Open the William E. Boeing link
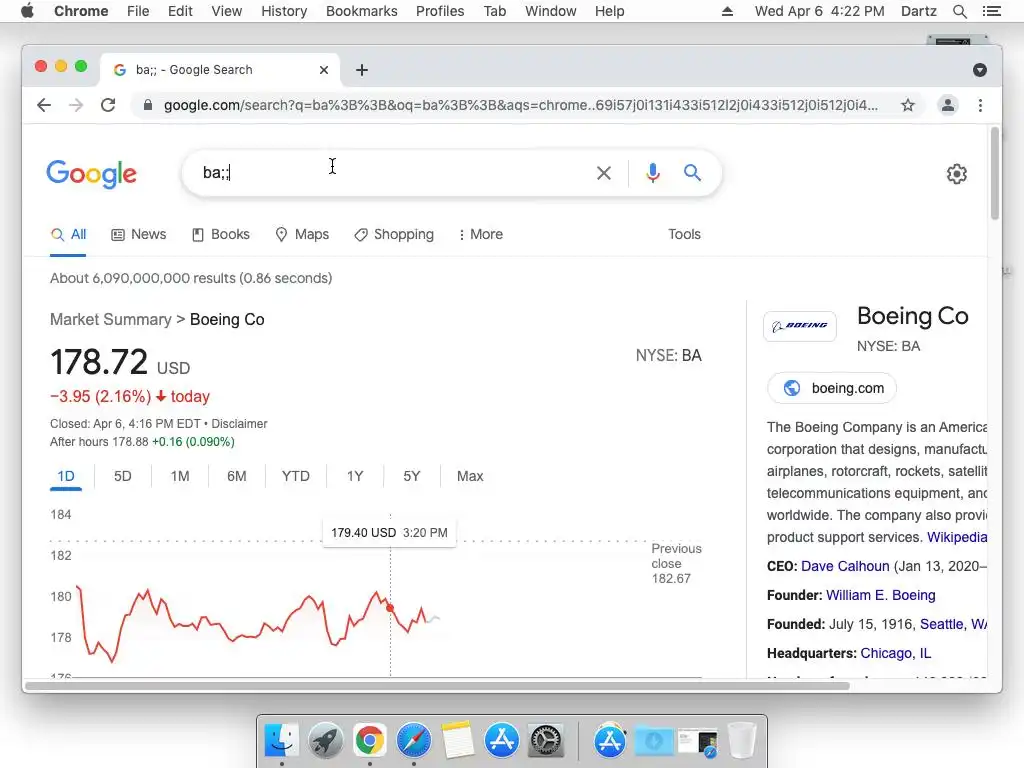 tap(880, 595)
